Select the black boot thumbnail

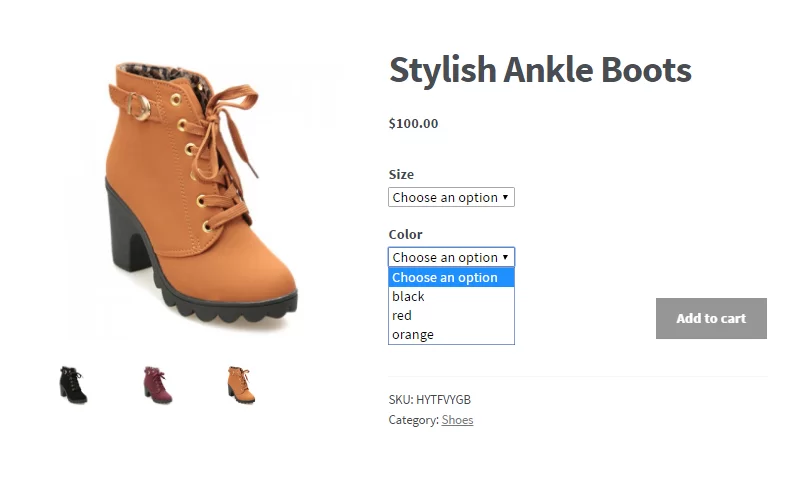(73, 385)
